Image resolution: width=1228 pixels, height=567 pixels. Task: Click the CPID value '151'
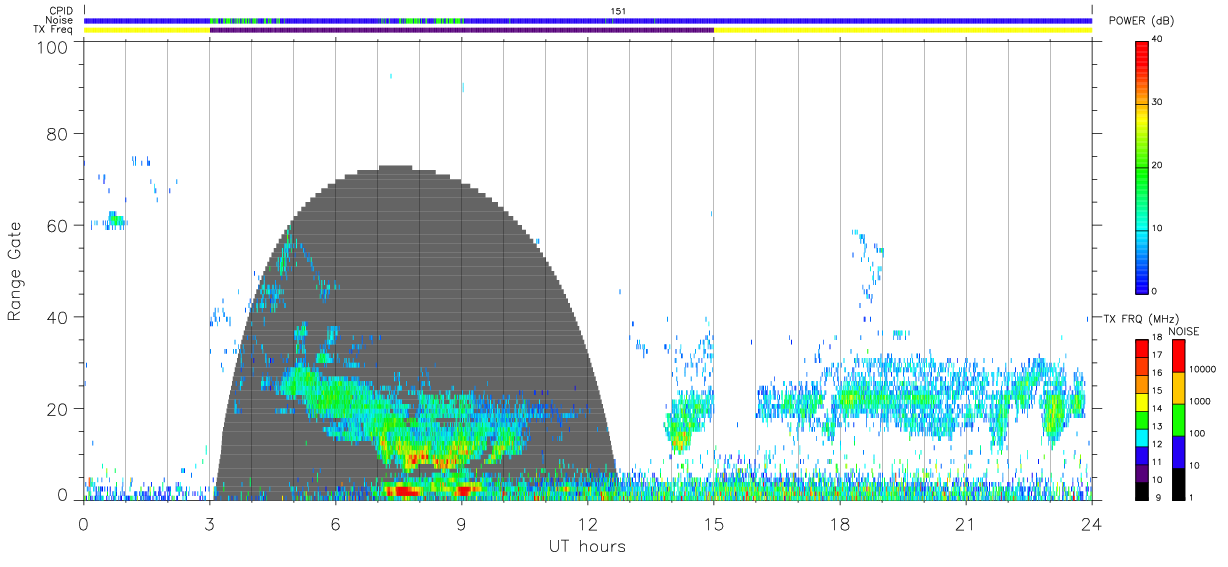pos(618,11)
